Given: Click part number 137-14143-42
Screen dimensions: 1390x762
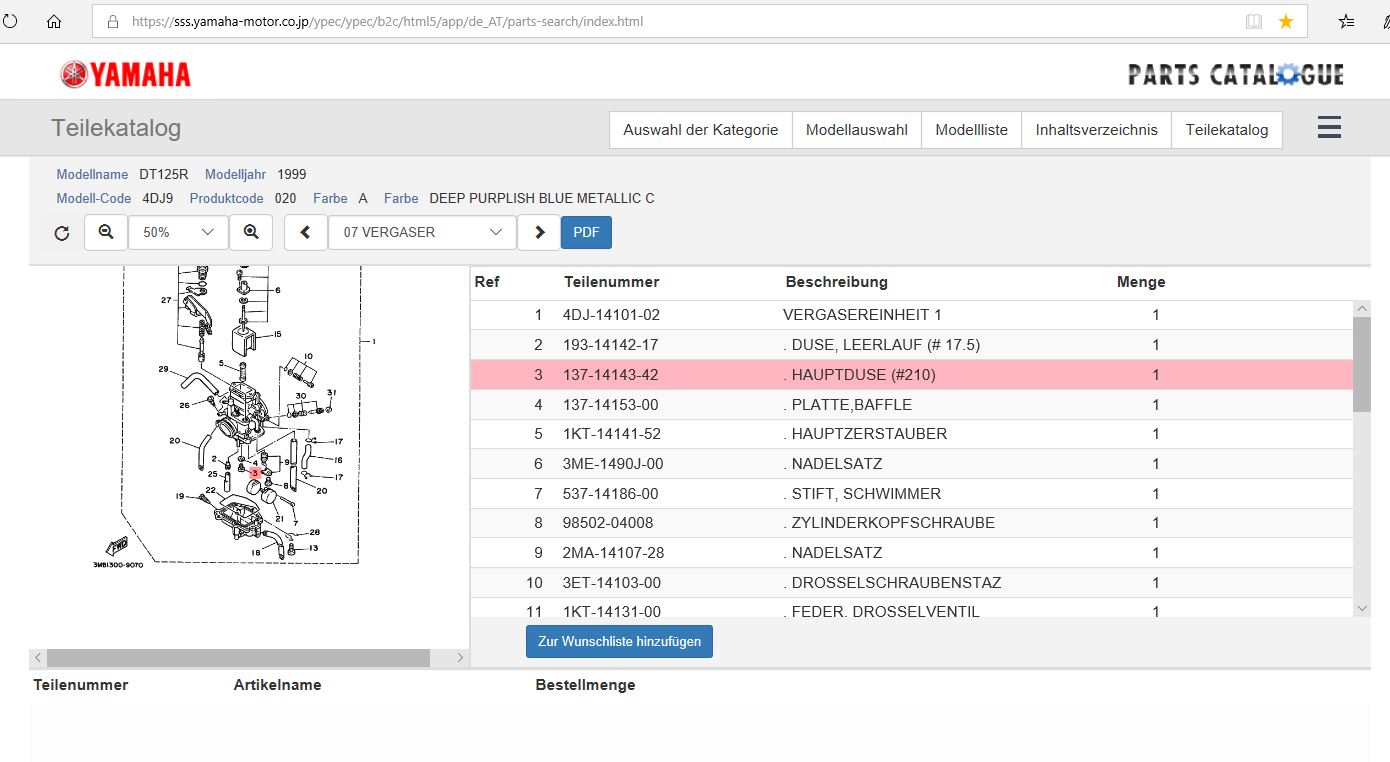Looking at the screenshot, I should point(610,375).
